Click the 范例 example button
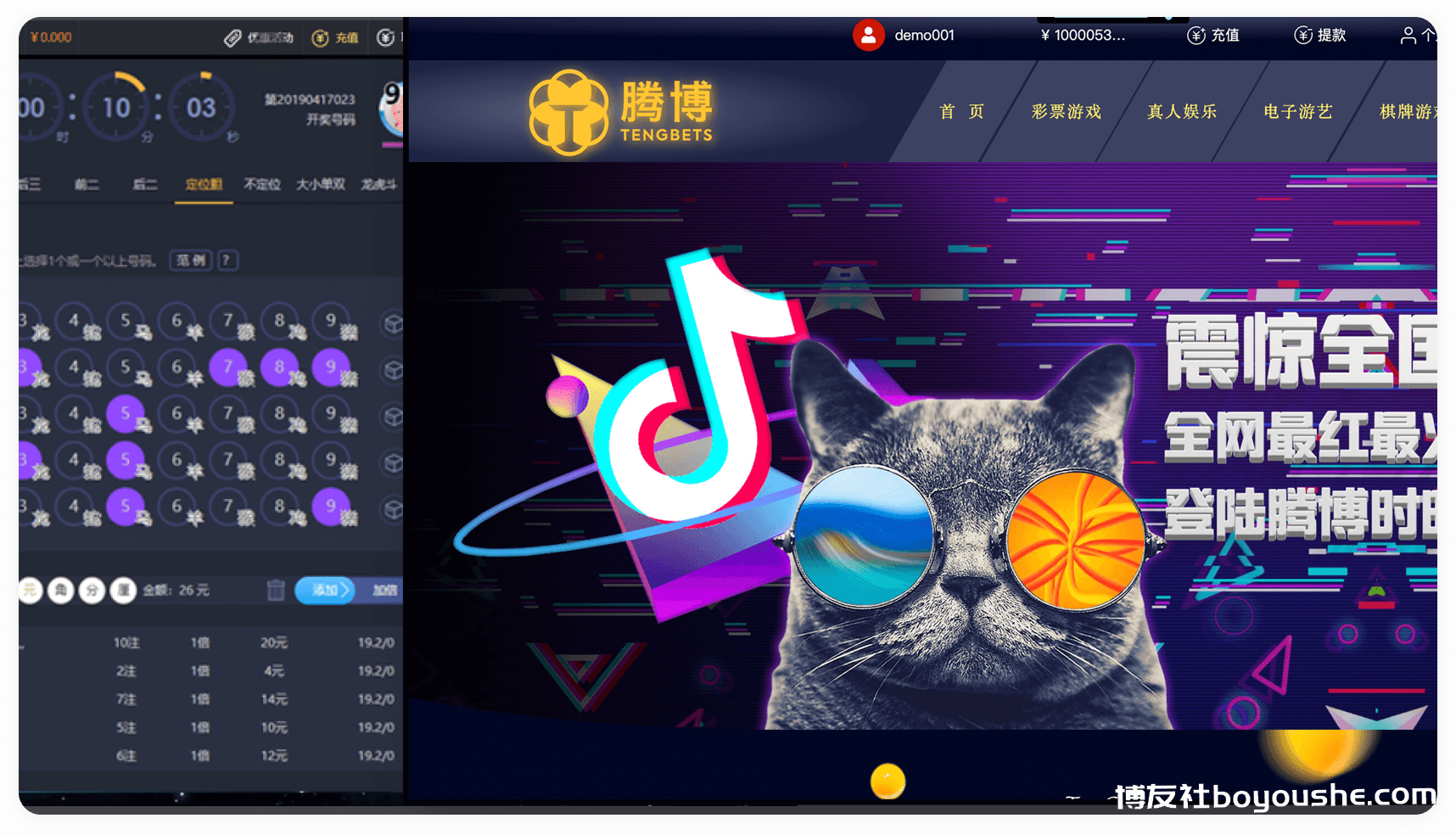1456x835 pixels. point(191,261)
